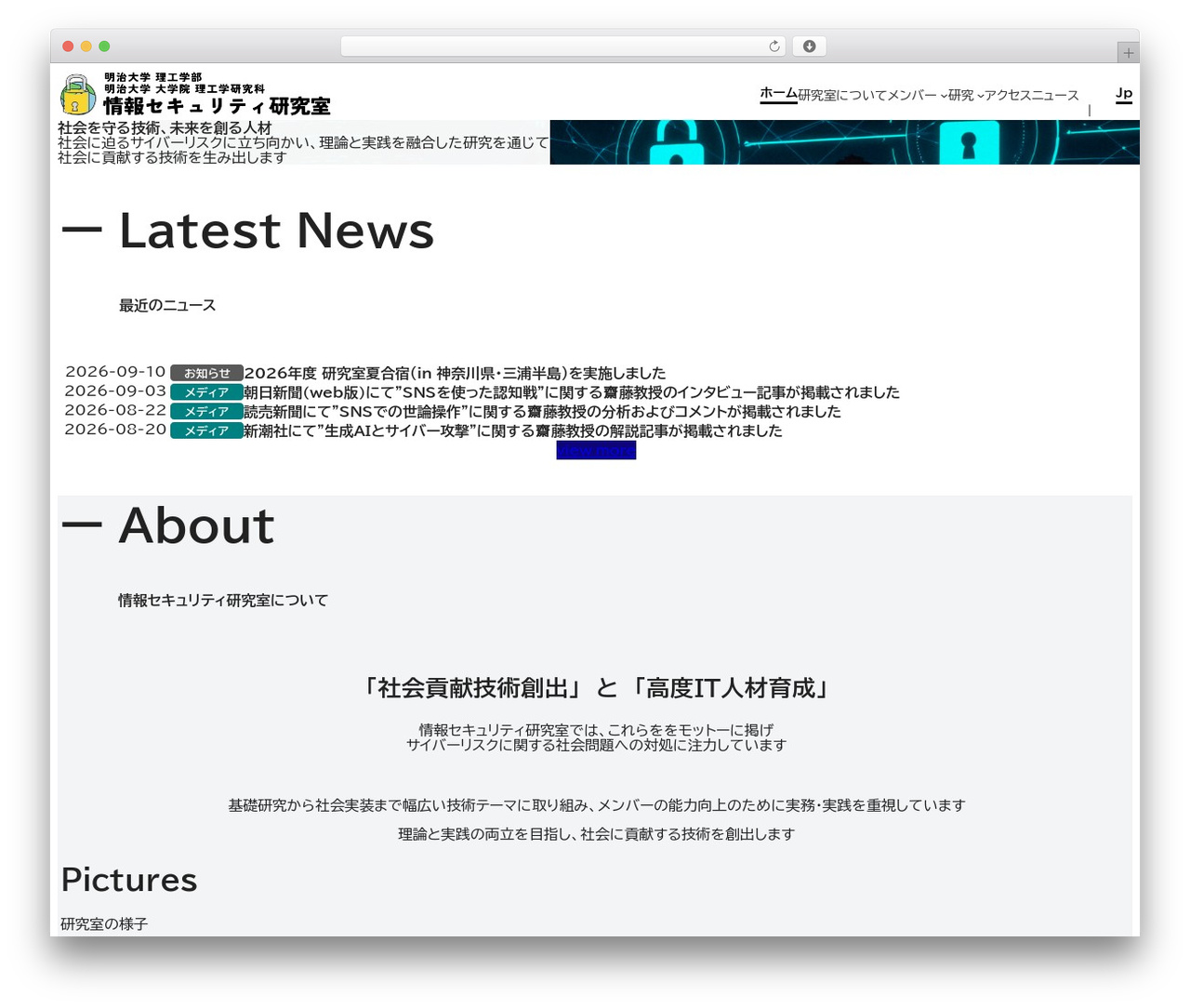
Task: Click the 情報セキュリティ研究室 site title
Action: (x=217, y=106)
